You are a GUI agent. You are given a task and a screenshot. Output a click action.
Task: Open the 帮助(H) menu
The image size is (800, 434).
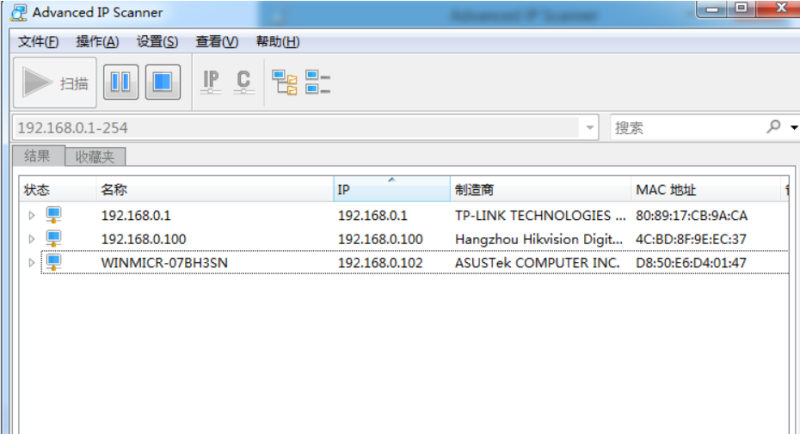point(277,41)
